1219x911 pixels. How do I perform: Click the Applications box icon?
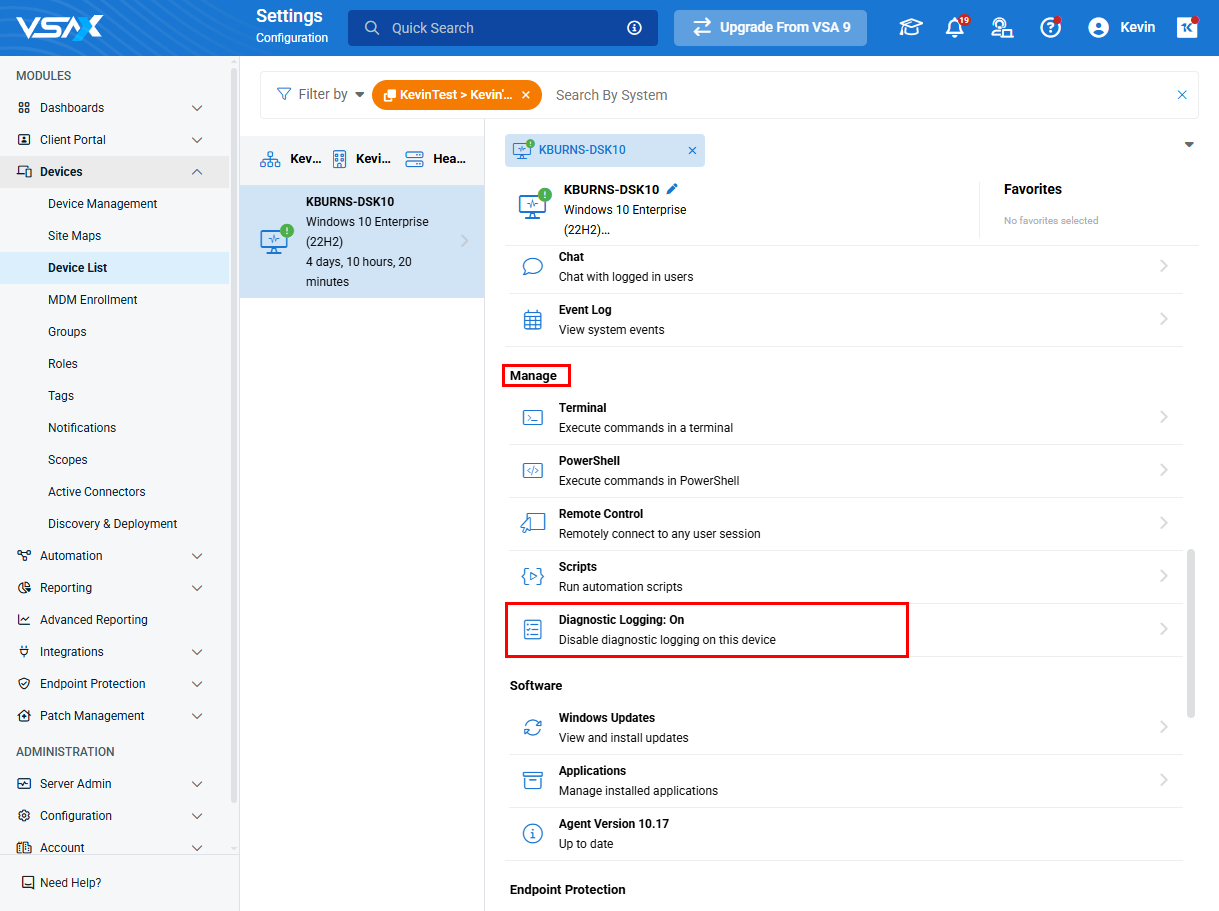click(x=533, y=780)
